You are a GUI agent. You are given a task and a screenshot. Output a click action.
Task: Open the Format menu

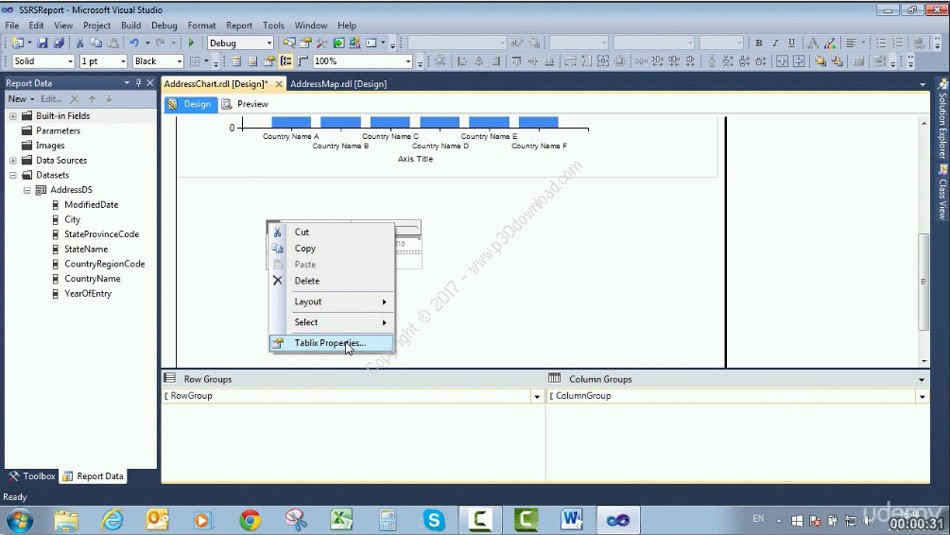(202, 25)
